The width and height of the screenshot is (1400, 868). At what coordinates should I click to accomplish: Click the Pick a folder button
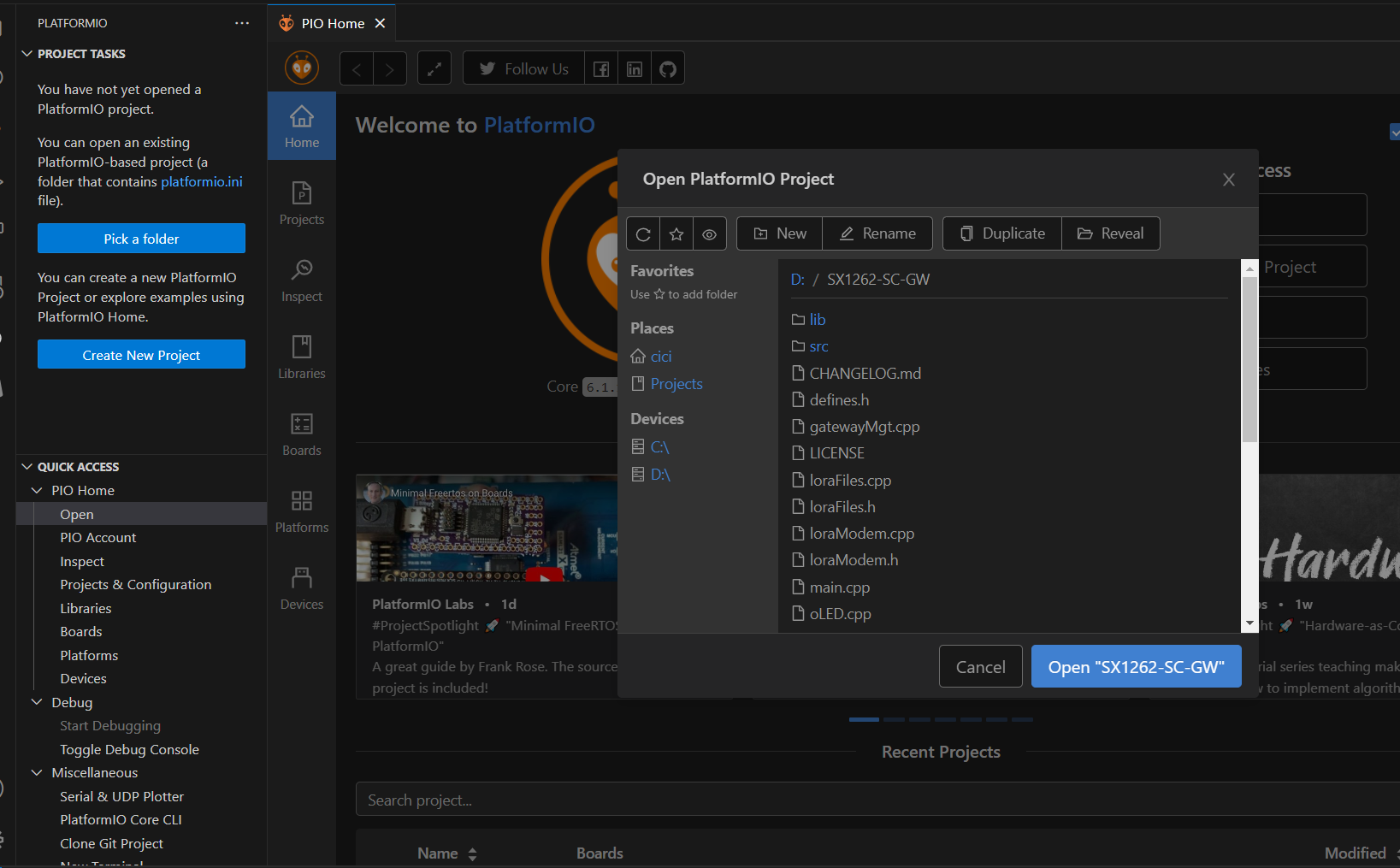[141, 239]
